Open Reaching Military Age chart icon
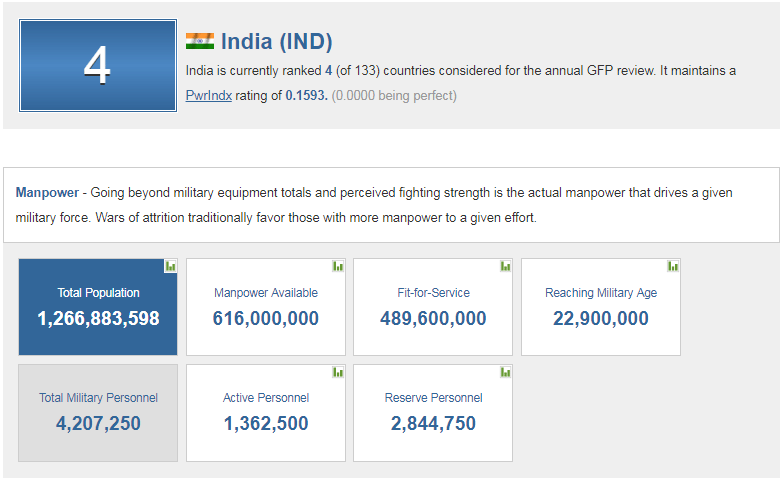The width and height of the screenshot is (781, 481). coord(673,266)
